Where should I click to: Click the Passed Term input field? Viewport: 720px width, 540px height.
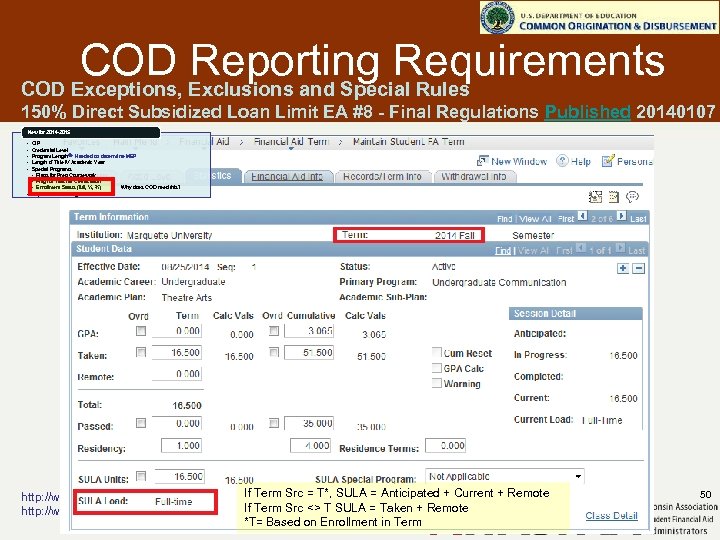(x=177, y=423)
